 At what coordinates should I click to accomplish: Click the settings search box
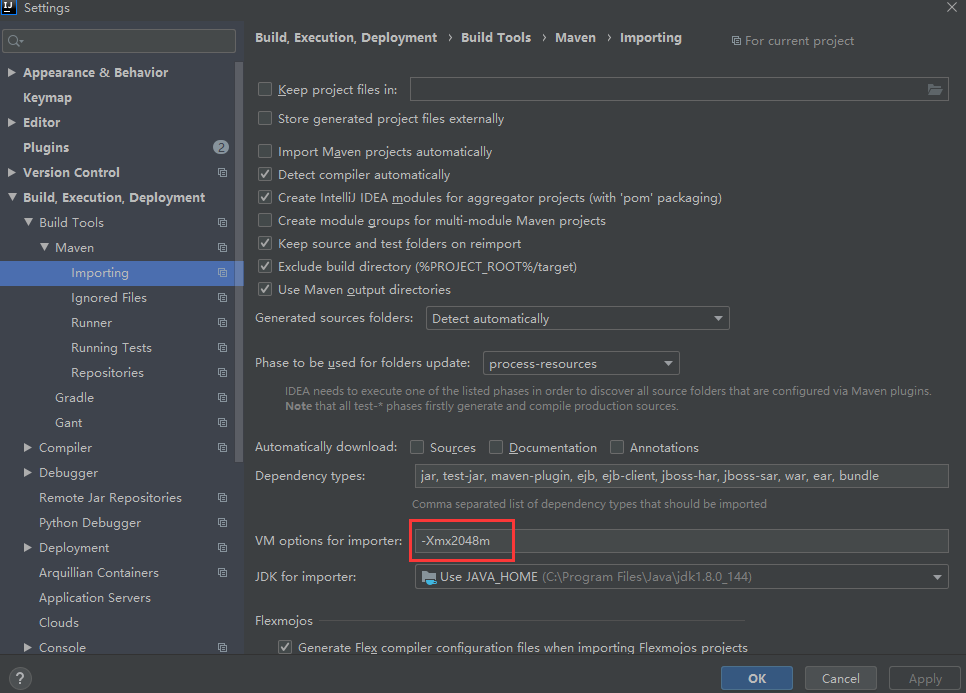[119, 41]
